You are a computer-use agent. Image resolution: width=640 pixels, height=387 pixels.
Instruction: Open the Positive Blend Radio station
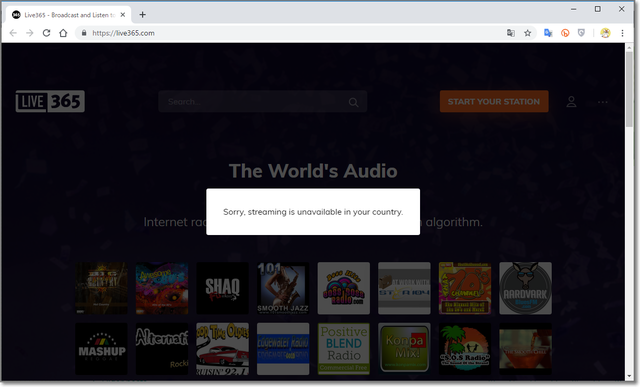tap(344, 349)
